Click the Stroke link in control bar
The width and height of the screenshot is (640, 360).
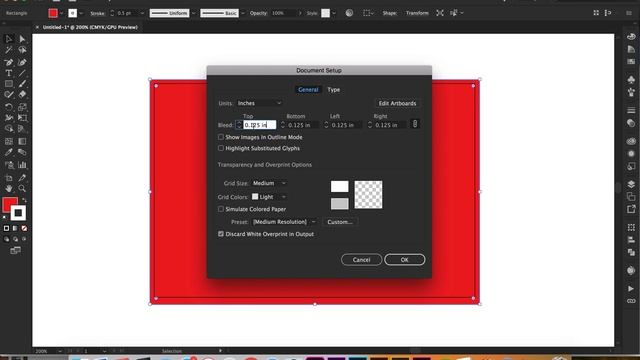click(98, 13)
